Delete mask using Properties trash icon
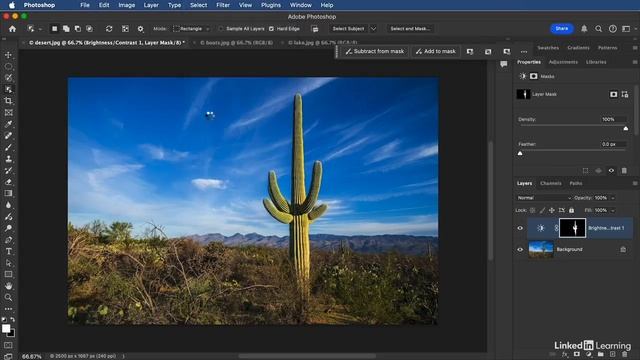The width and height of the screenshot is (640, 360). [x=624, y=171]
